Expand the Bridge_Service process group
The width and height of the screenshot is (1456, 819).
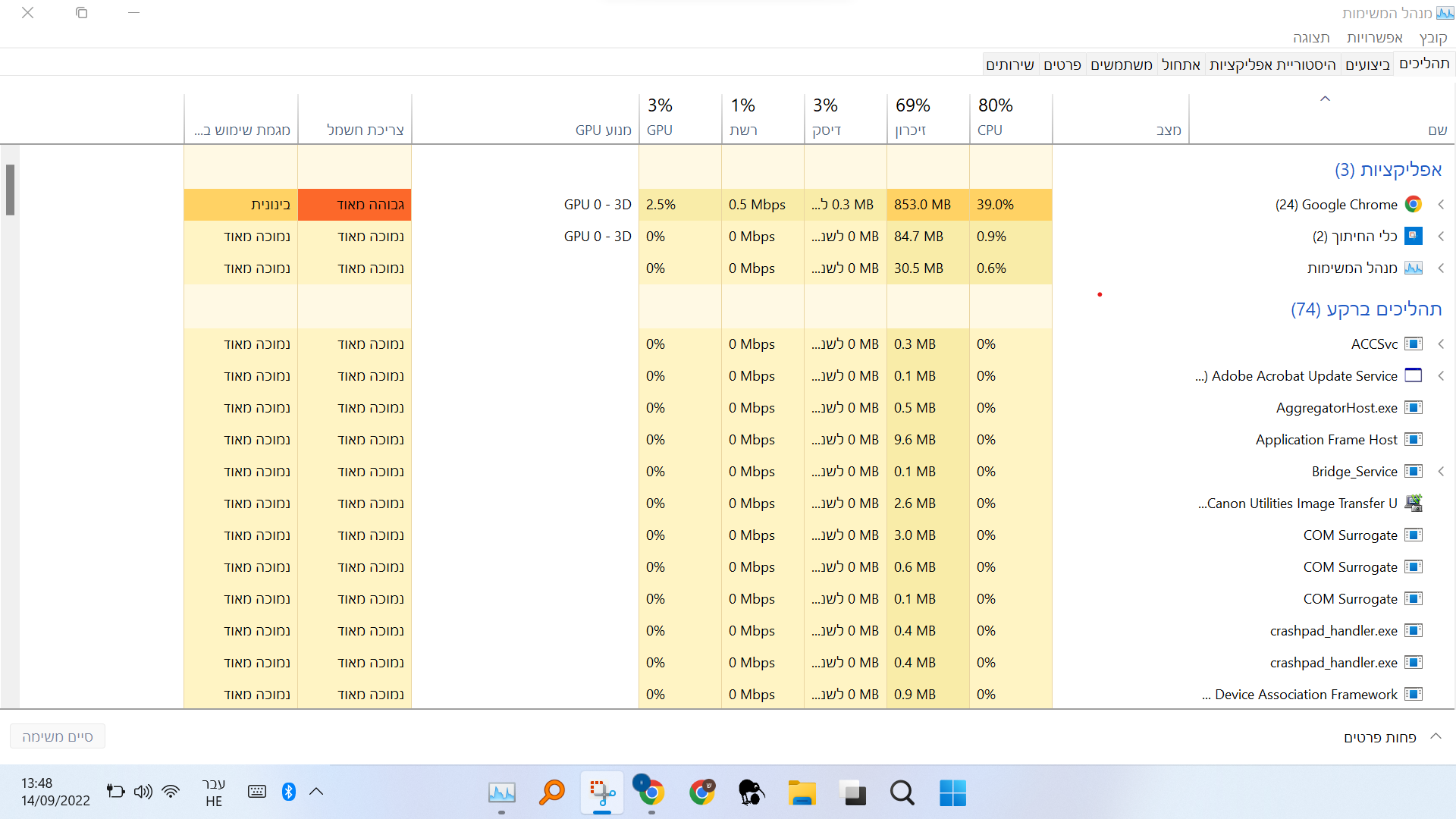click(1441, 471)
